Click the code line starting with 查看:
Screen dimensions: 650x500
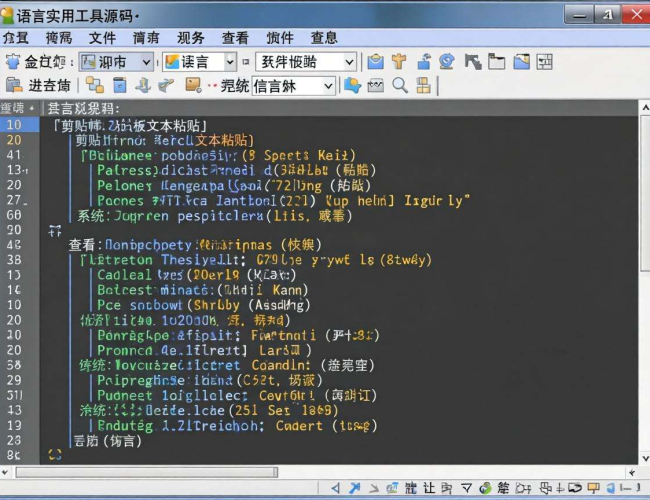coord(195,245)
